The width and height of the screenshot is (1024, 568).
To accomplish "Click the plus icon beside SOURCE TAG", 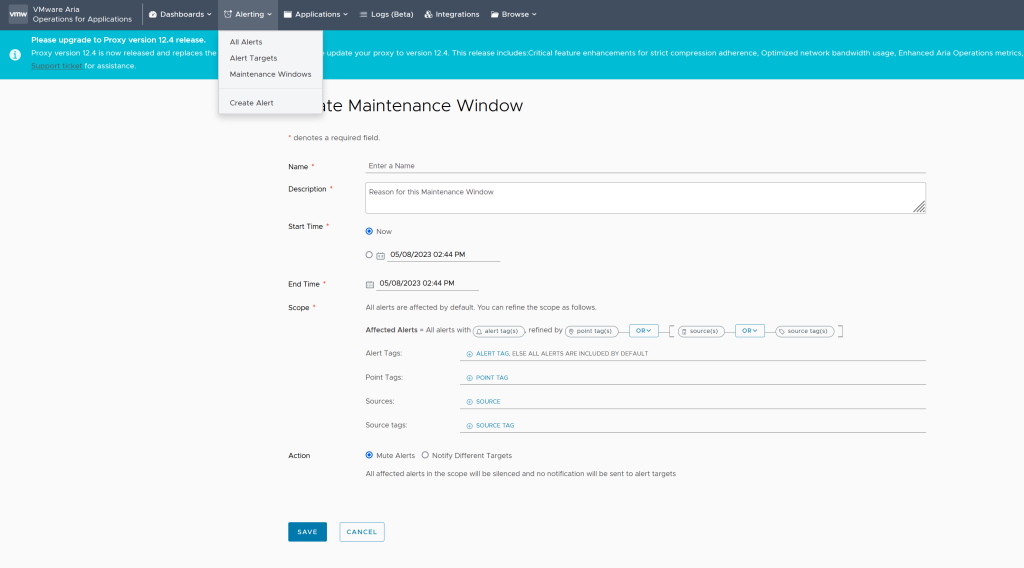I will [x=470, y=426].
